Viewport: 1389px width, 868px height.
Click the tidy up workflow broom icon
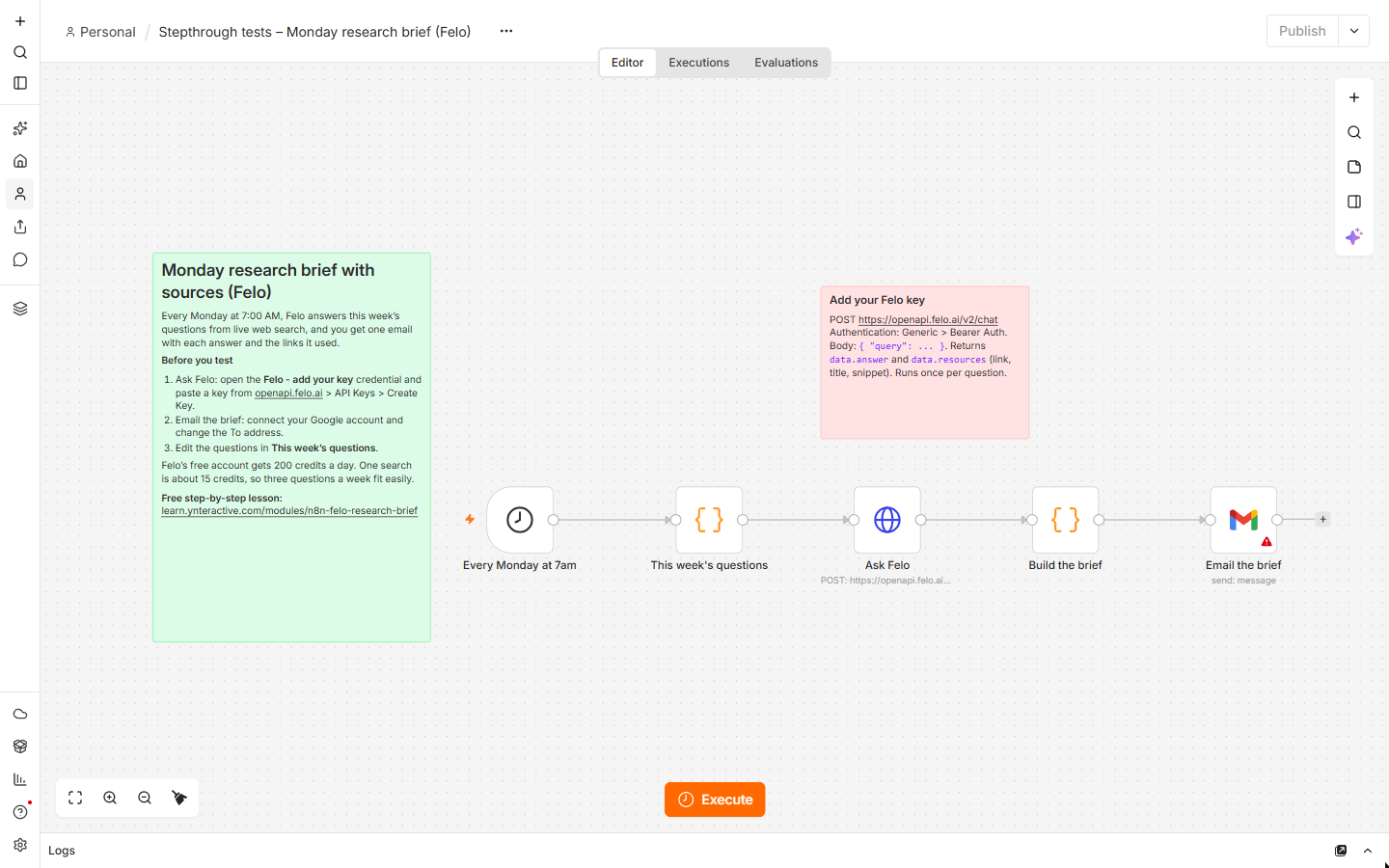(x=180, y=798)
